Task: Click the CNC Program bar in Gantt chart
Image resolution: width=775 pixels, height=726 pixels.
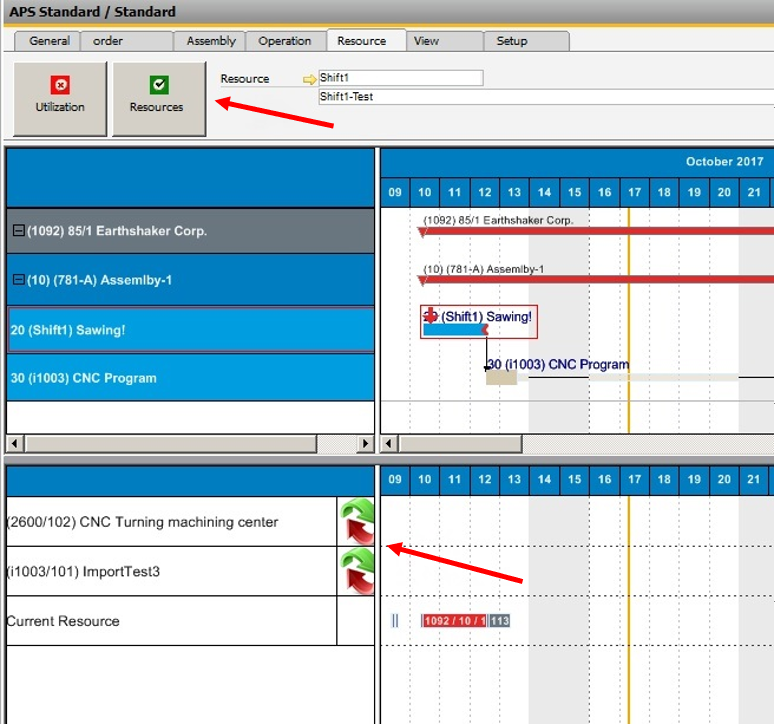Action: click(x=501, y=378)
